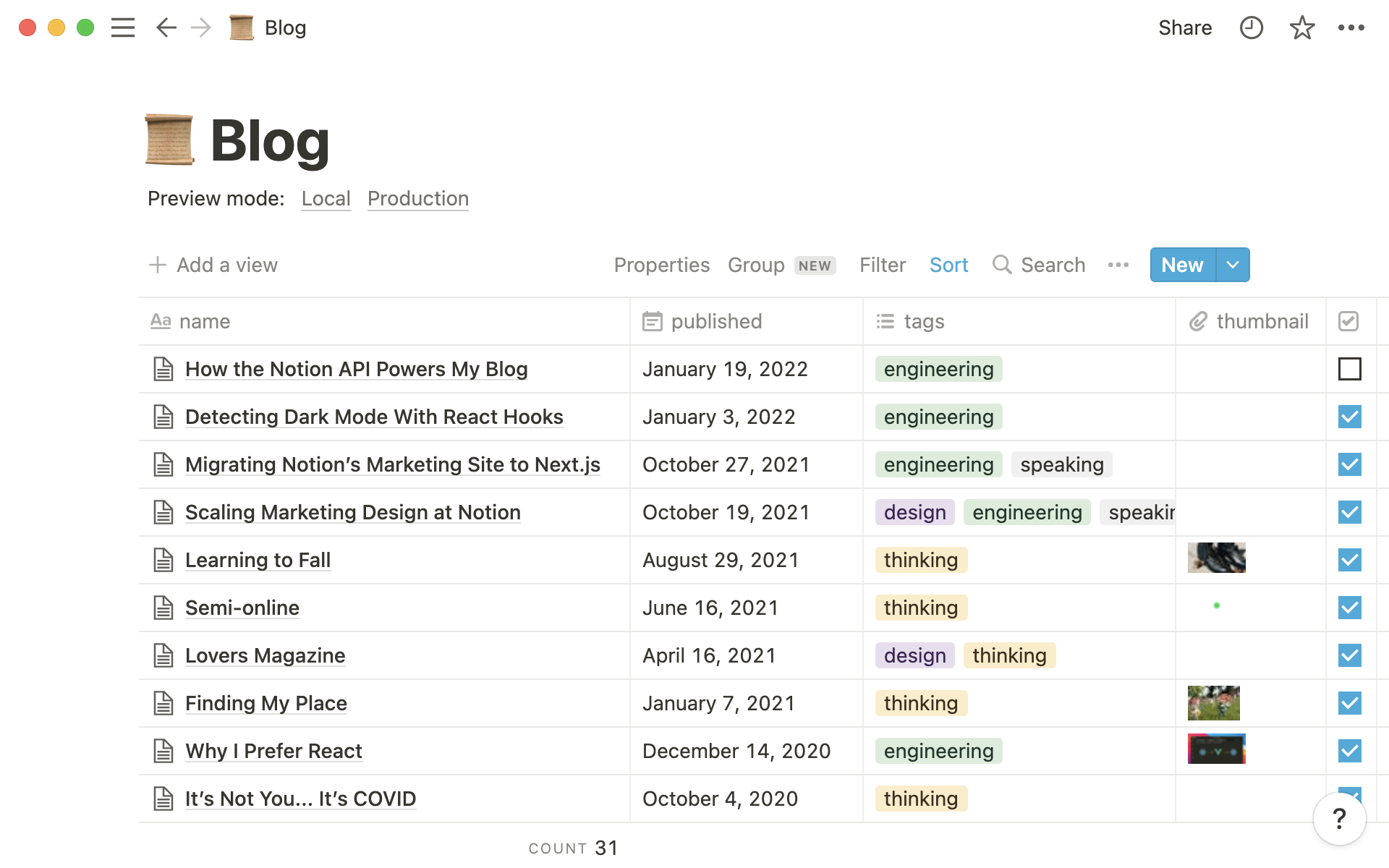Open the sidebar hamburger menu
The width and height of the screenshot is (1389, 868).
(123, 27)
